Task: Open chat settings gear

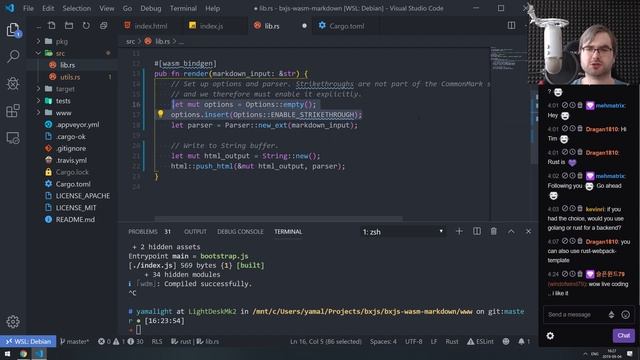Action: (x=550, y=336)
